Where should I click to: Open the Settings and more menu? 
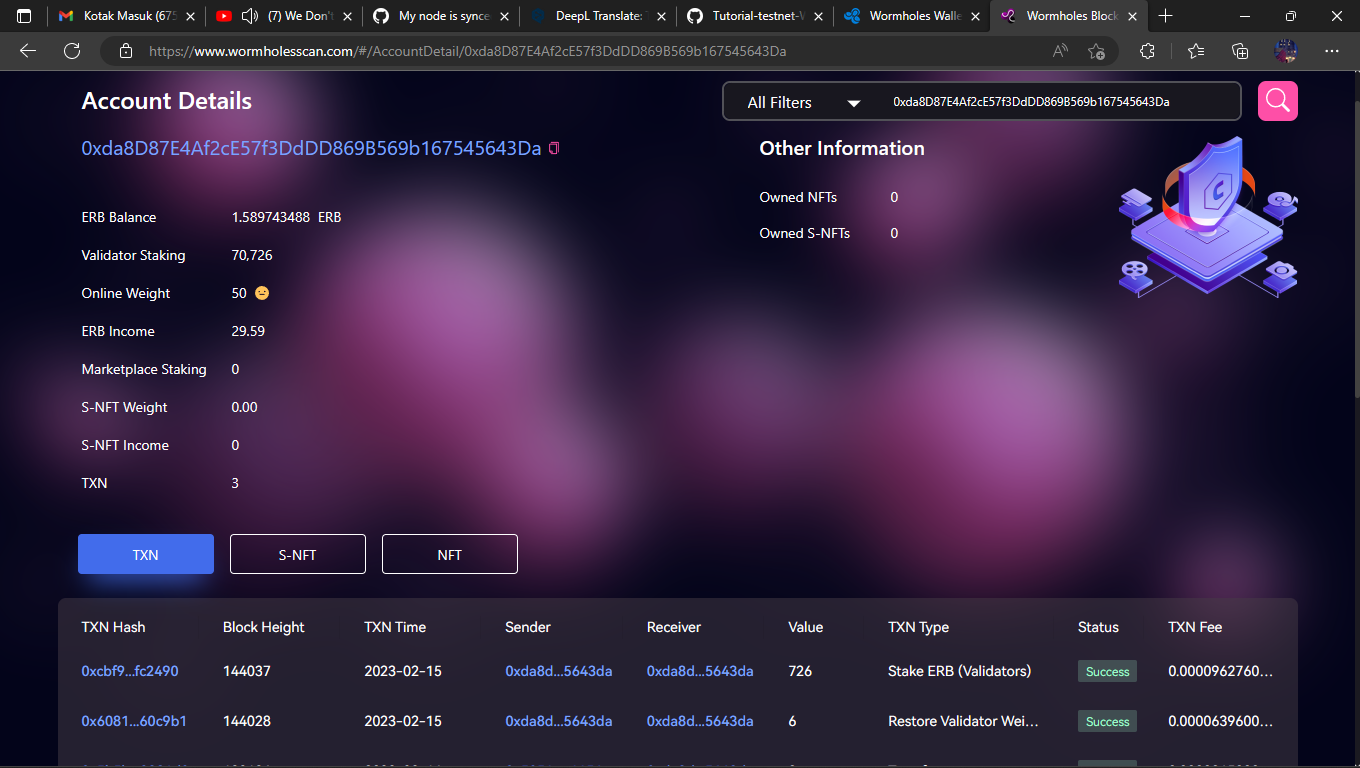pos(1332,50)
